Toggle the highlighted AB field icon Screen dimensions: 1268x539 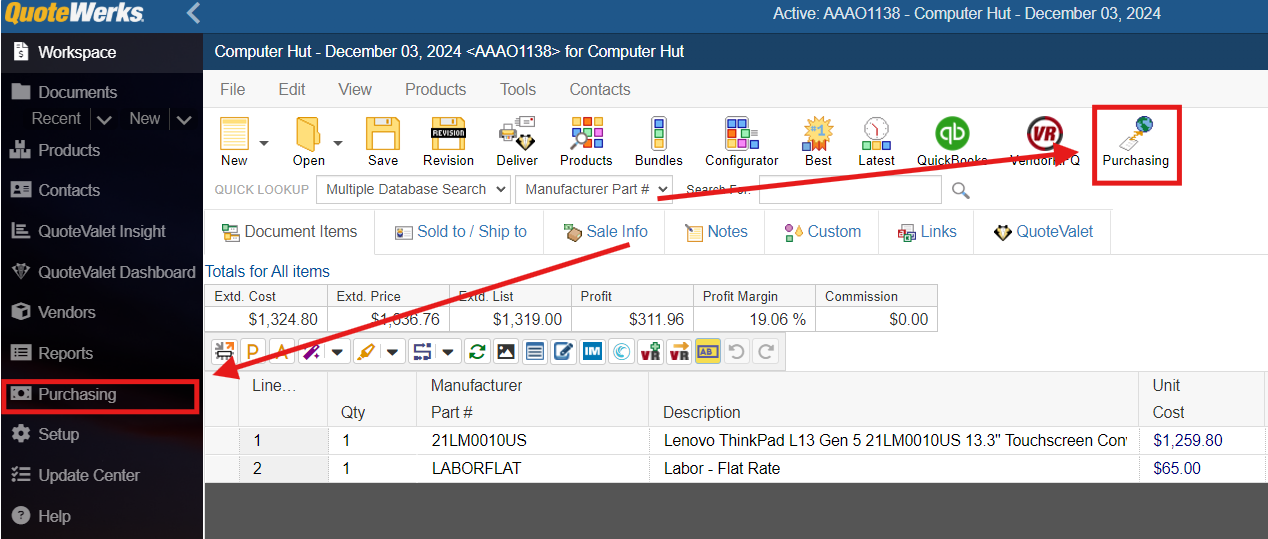click(x=708, y=352)
